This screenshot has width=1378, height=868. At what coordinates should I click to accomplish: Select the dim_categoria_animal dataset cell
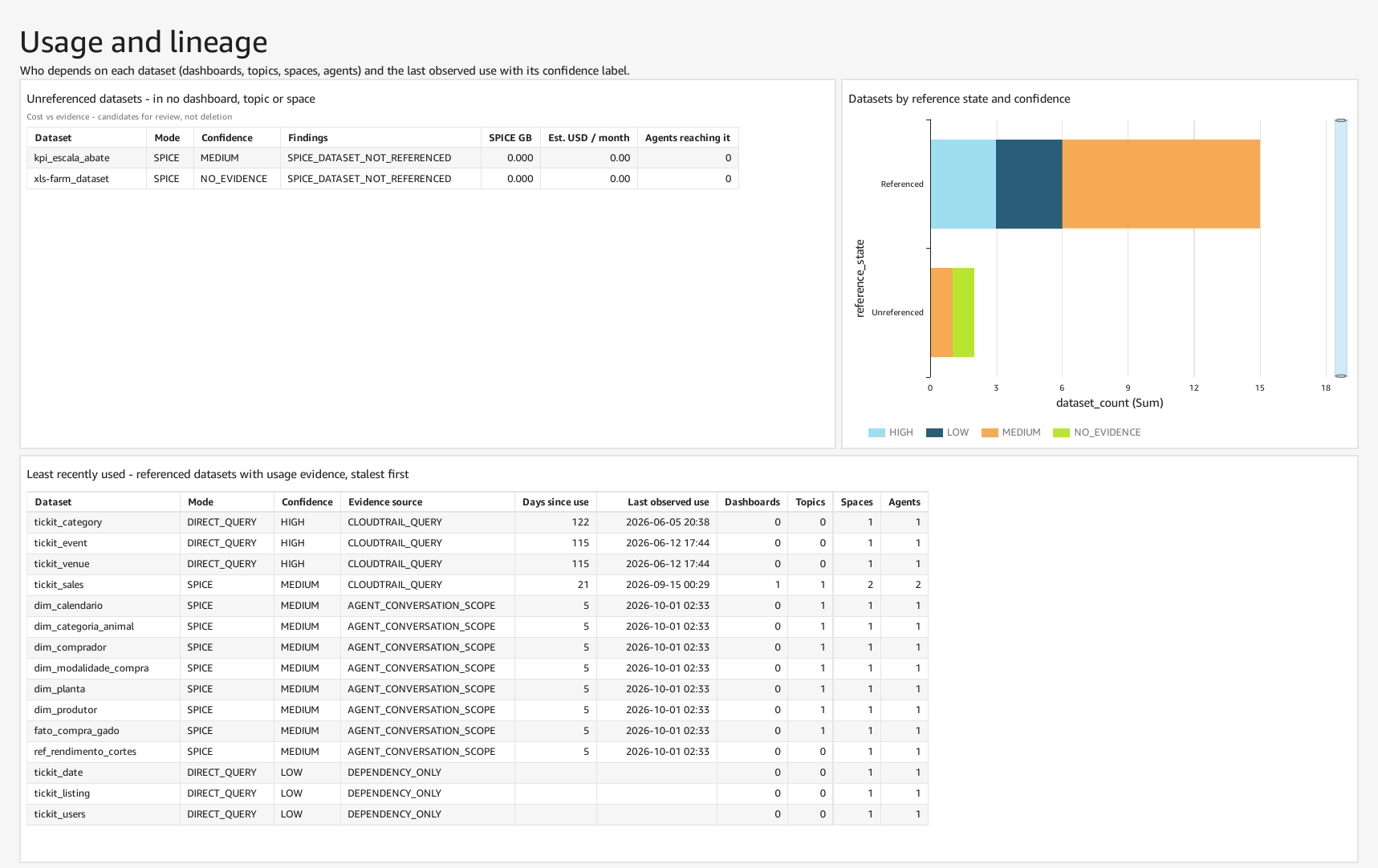point(104,627)
